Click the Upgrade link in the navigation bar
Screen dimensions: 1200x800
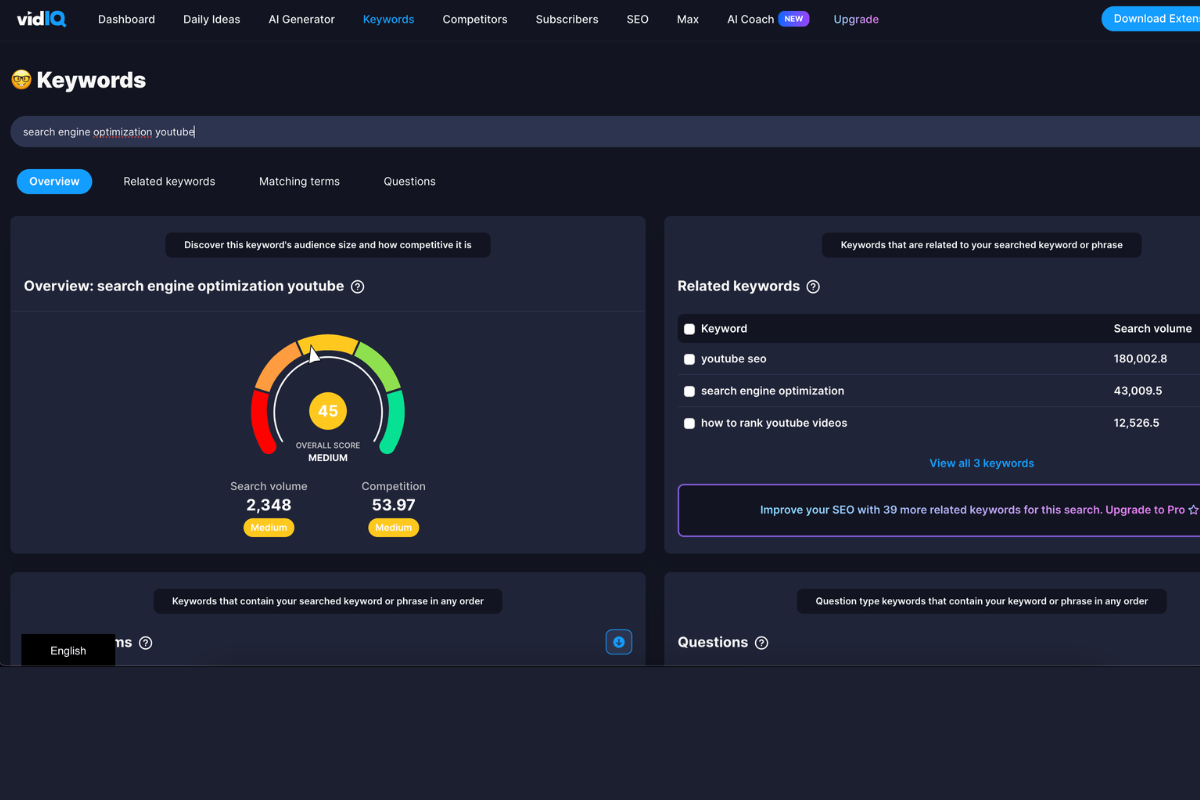pos(856,18)
